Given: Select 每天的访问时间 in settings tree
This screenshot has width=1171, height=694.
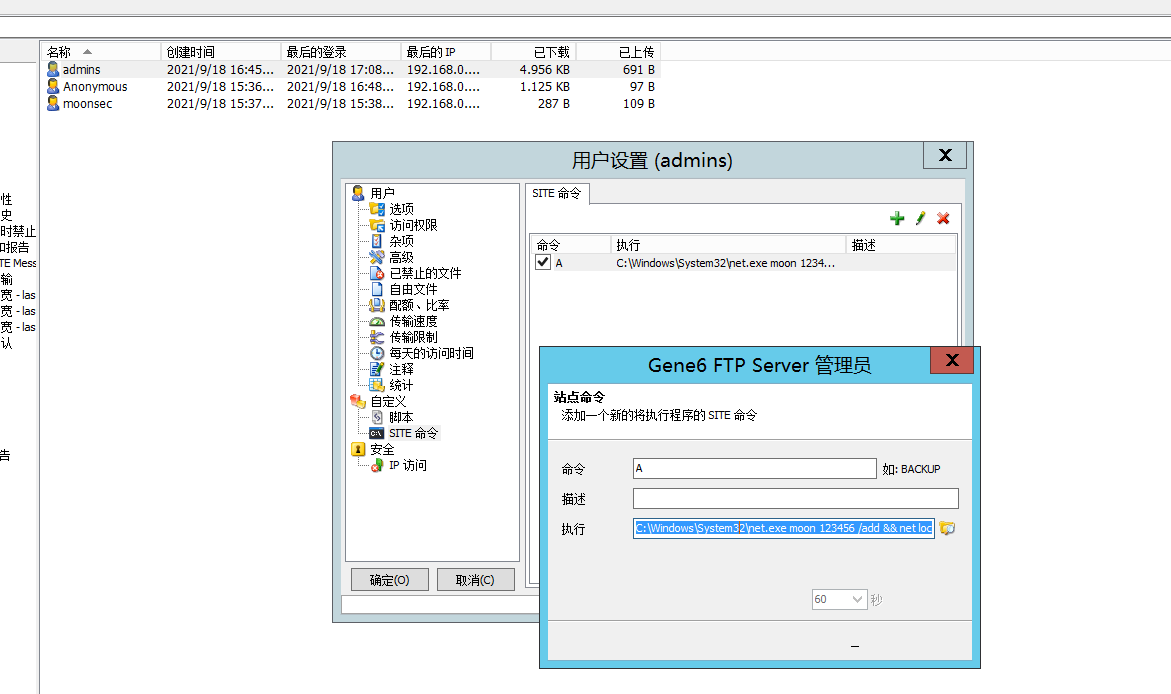Looking at the screenshot, I should [x=431, y=353].
